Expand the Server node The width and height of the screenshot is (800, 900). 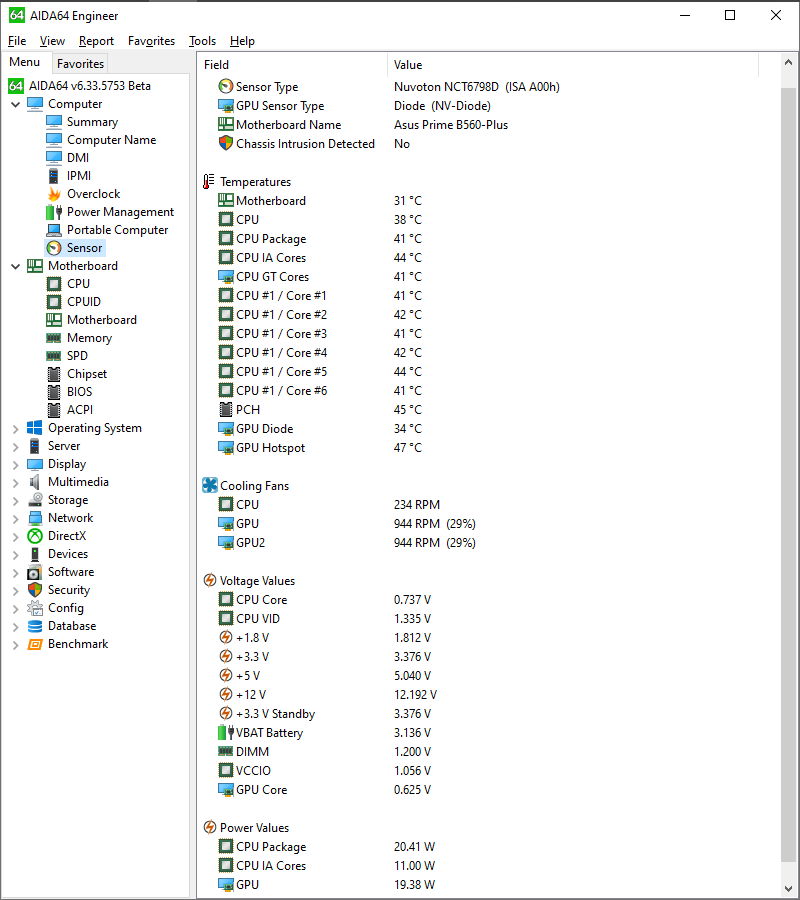[15, 447]
